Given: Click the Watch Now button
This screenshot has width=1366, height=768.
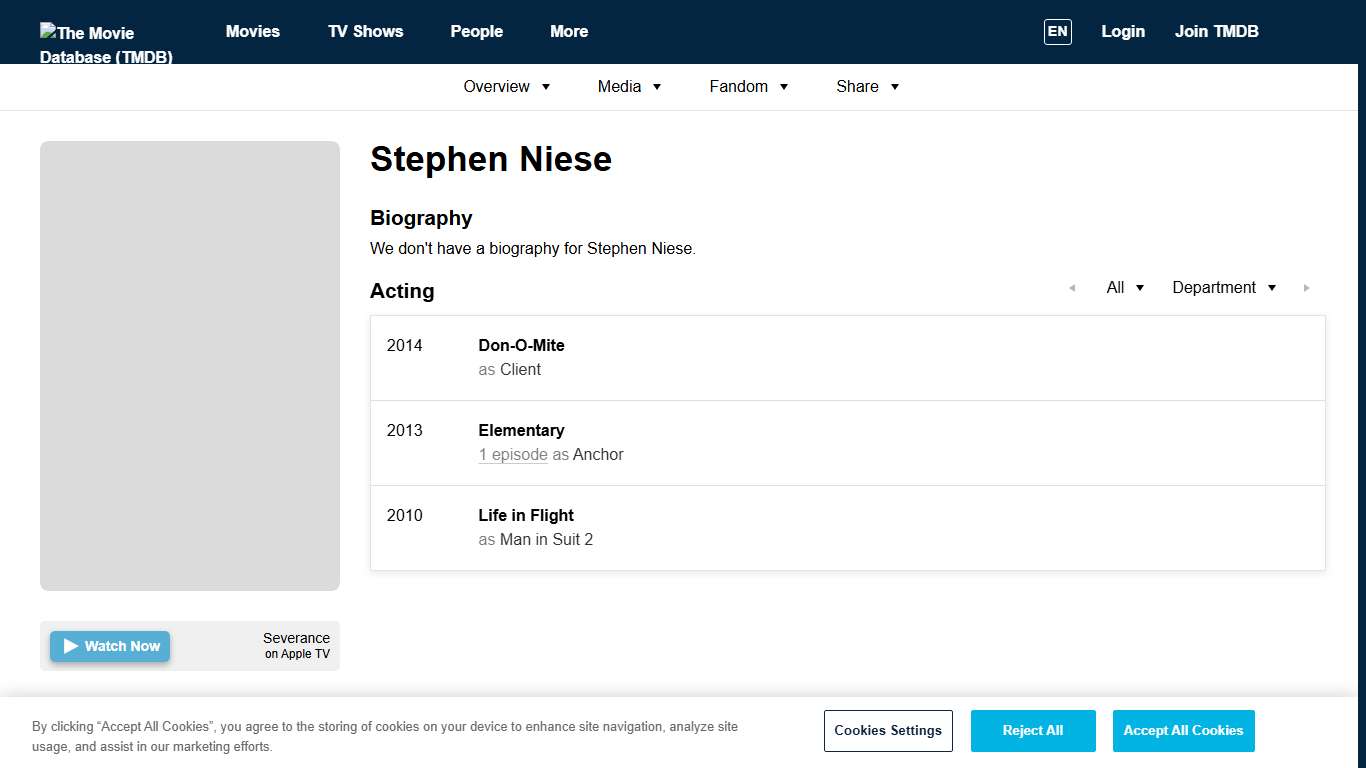Looking at the screenshot, I should point(110,646).
